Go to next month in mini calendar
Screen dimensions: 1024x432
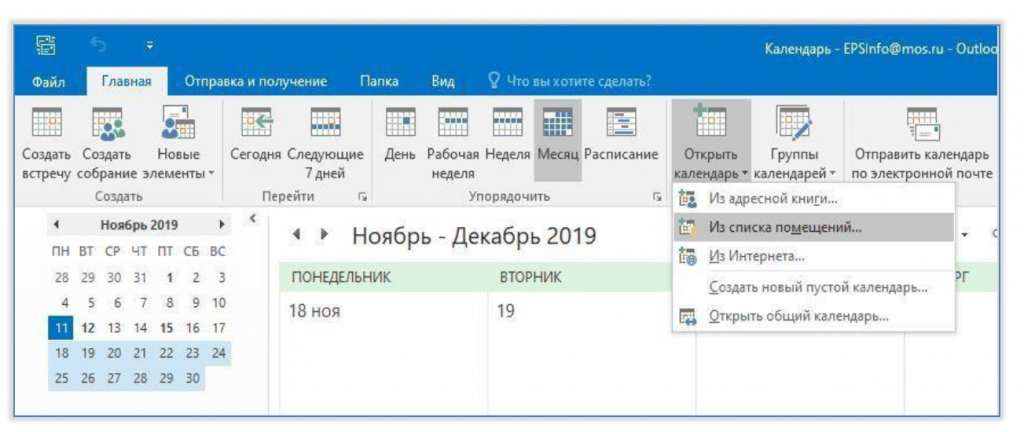pos(221,225)
